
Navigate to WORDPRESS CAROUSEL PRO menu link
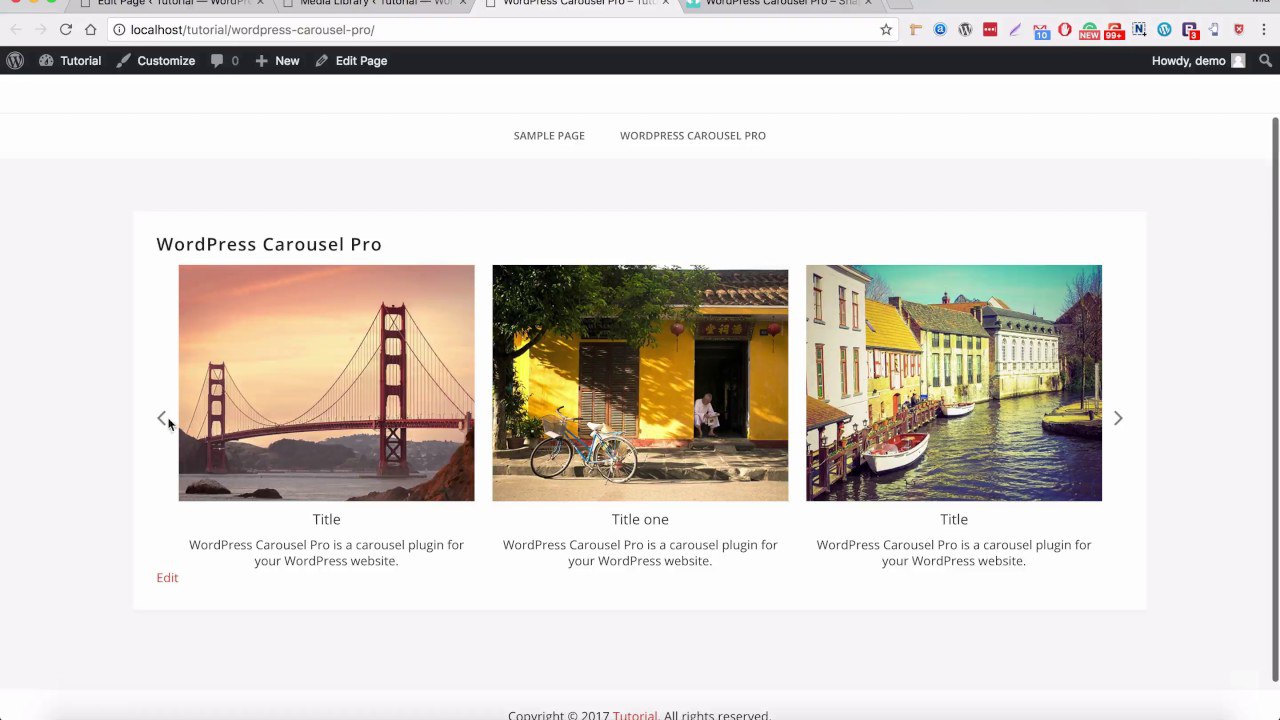693,136
